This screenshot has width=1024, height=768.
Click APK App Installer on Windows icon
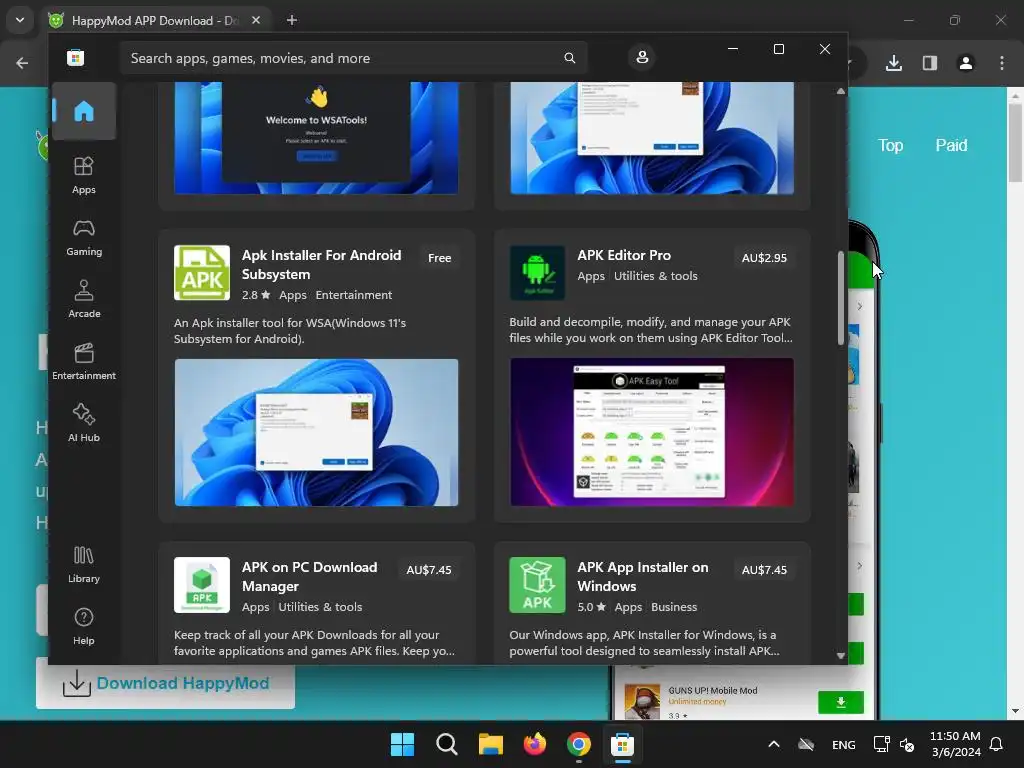537,584
